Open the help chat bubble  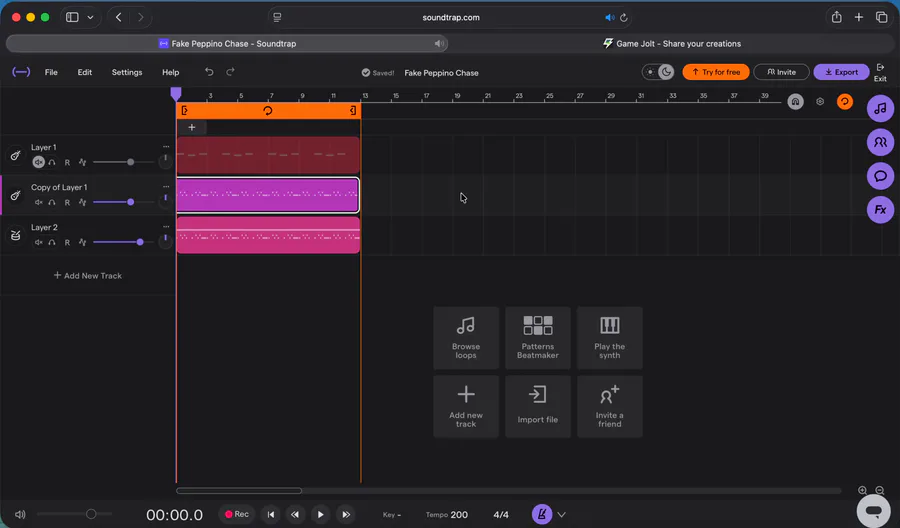coord(874,510)
